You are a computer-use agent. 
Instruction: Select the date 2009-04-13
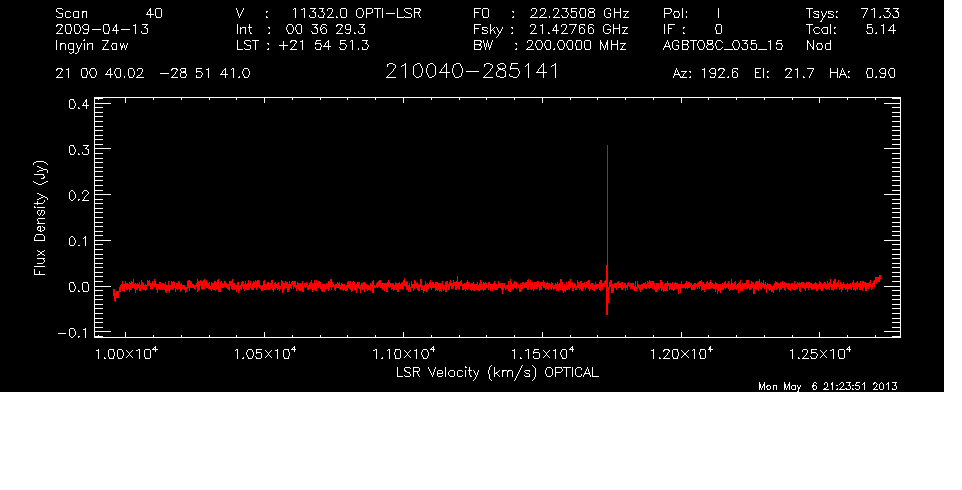(102, 29)
